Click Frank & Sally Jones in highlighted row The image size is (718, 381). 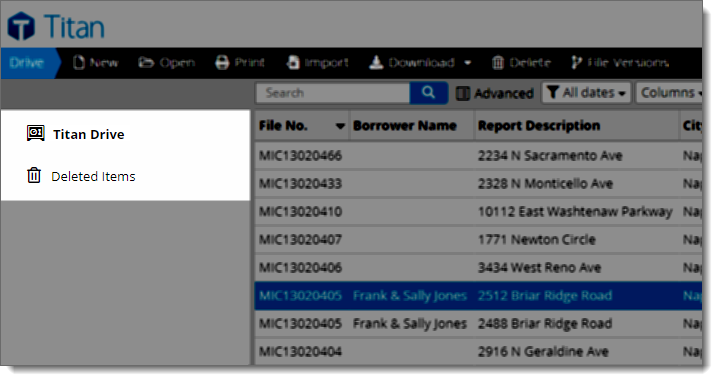(x=410, y=296)
